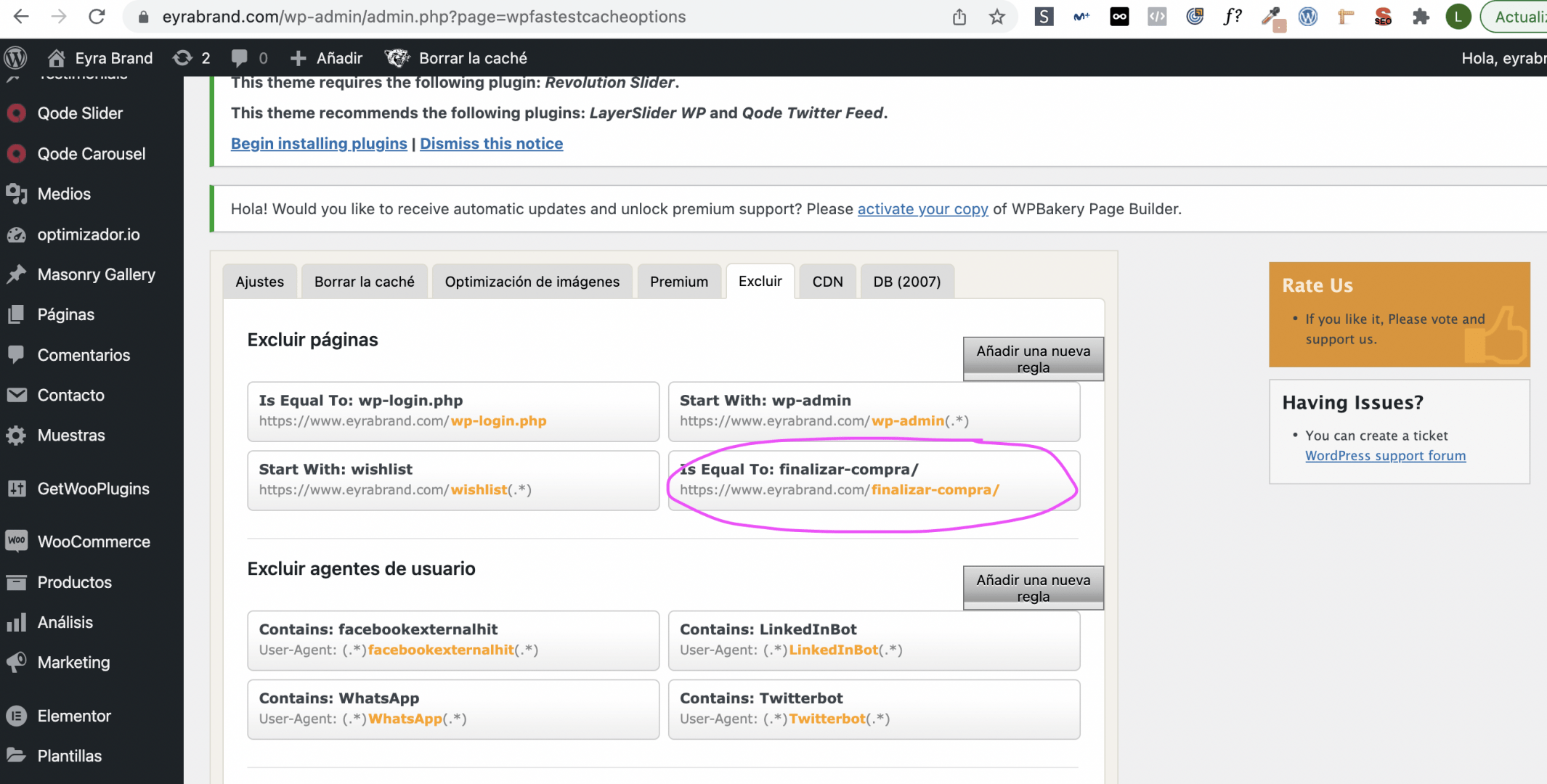Click the Rate Us orange banner
Image resolution: width=1547 pixels, height=784 pixels.
point(1399,314)
